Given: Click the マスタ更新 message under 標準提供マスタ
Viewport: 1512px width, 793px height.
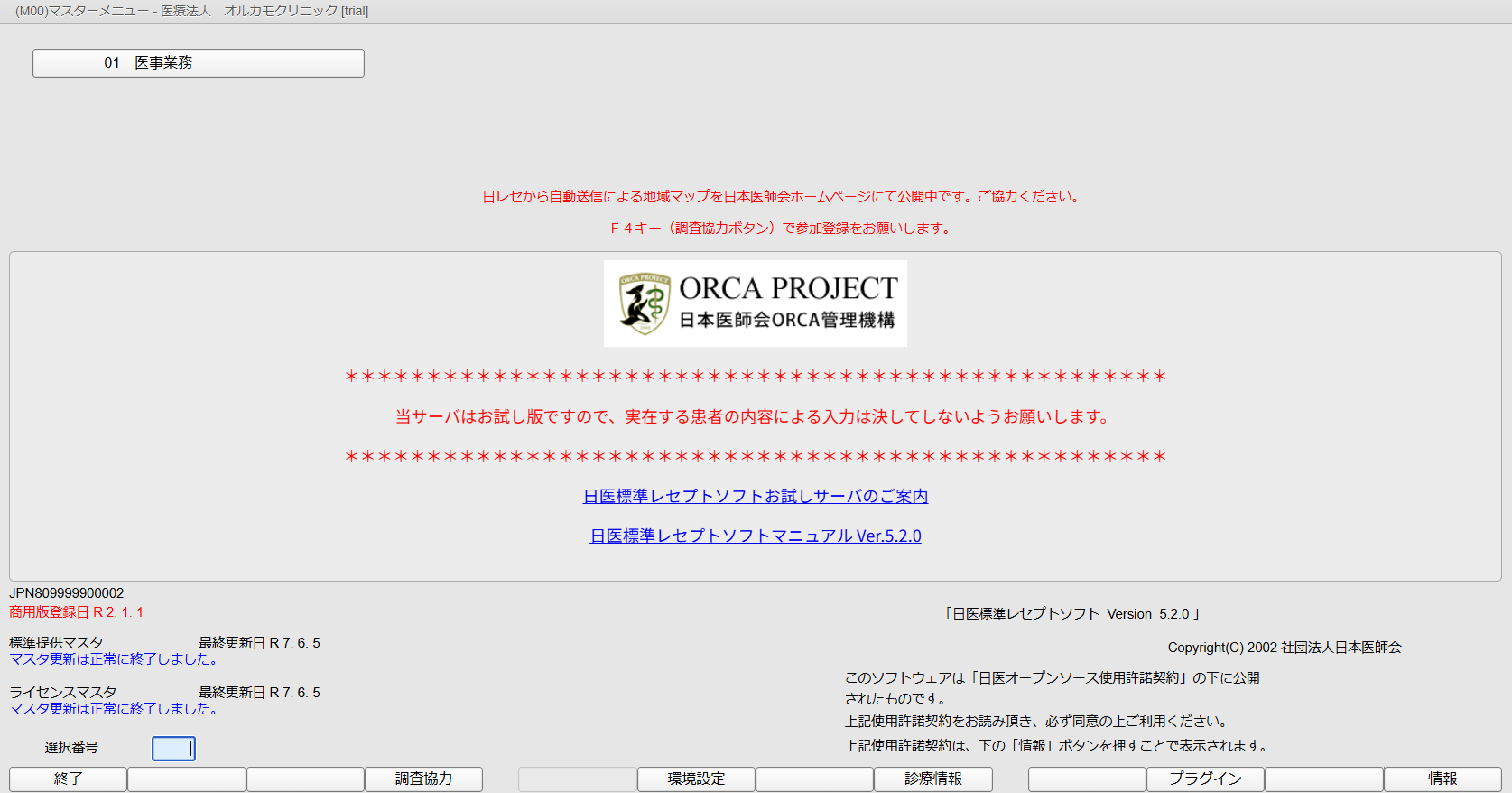Looking at the screenshot, I should 115,659.
